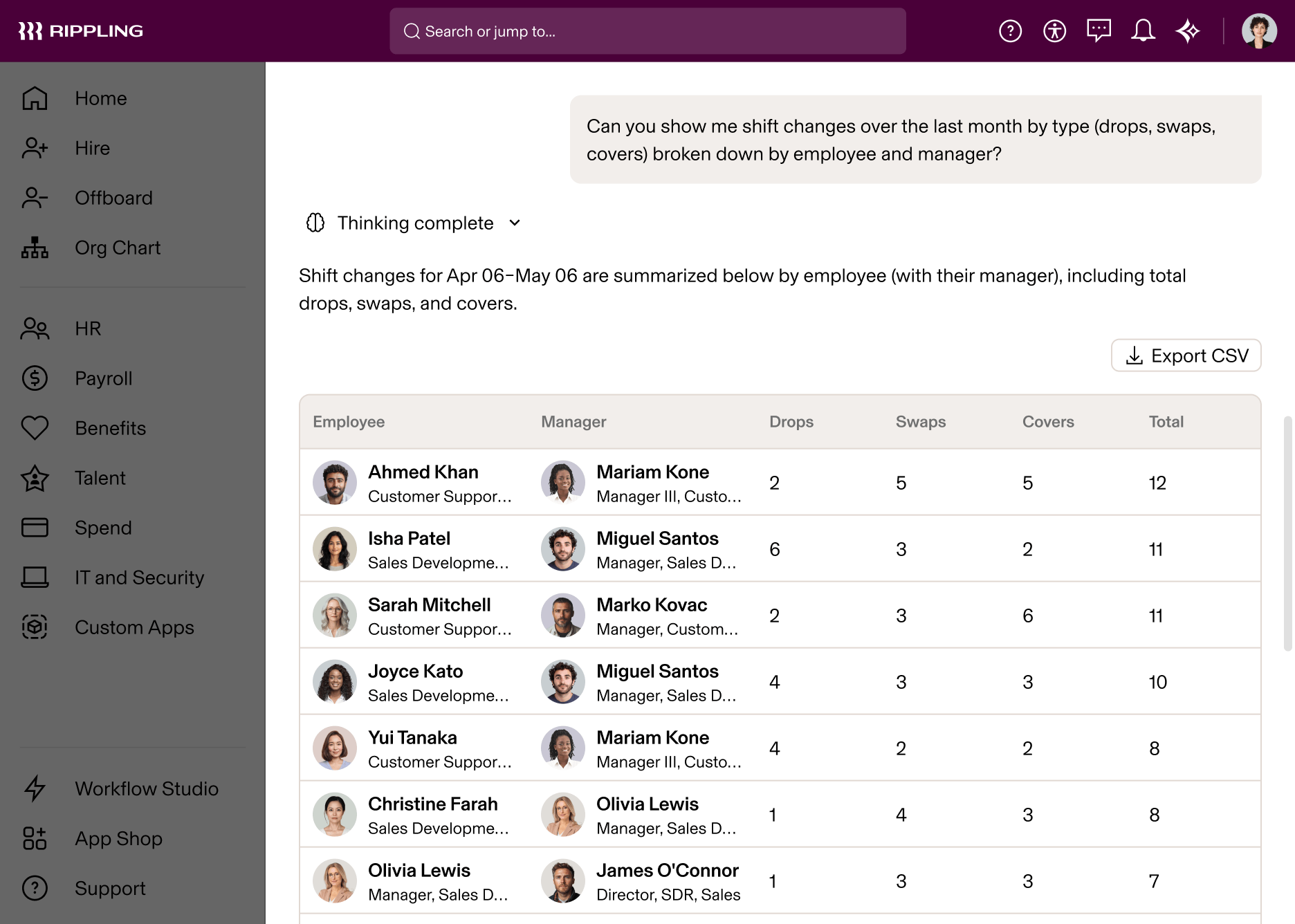The height and width of the screenshot is (924, 1295).
Task: Focus the Search or jump to field
Action: pyautogui.click(x=647, y=31)
